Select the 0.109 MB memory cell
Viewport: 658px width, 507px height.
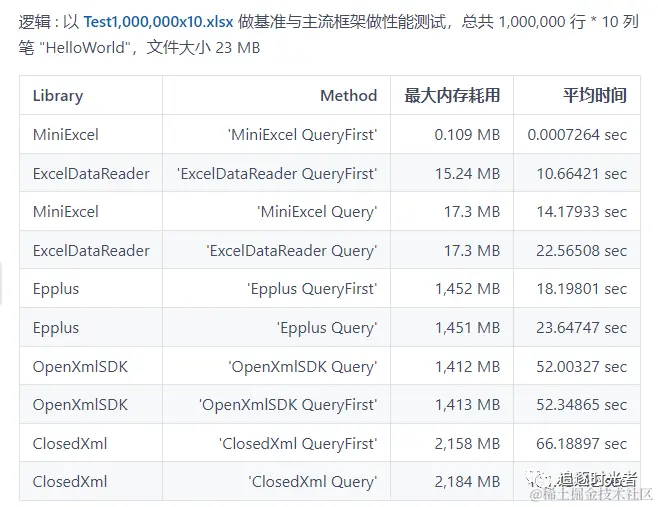tap(452, 134)
